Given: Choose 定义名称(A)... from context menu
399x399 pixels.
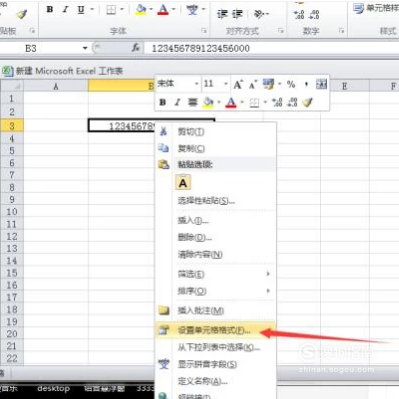Looking at the screenshot, I should pyautogui.click(x=216, y=381).
